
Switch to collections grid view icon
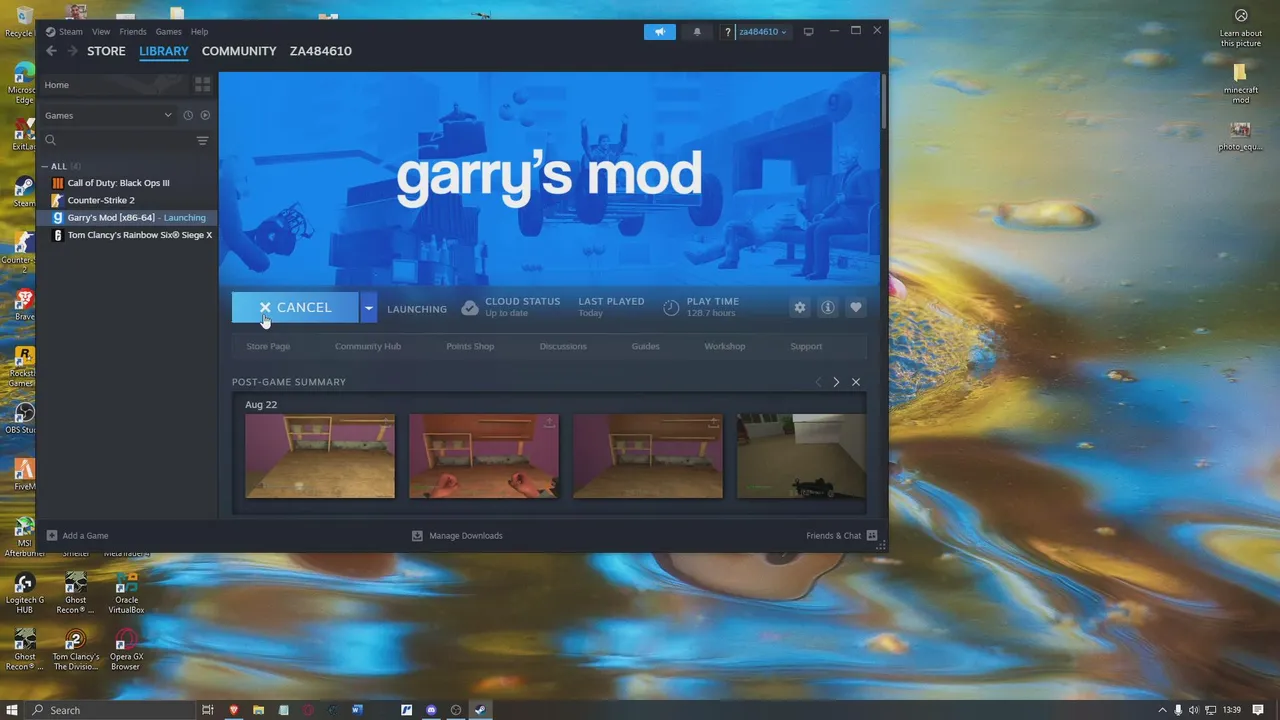203,85
